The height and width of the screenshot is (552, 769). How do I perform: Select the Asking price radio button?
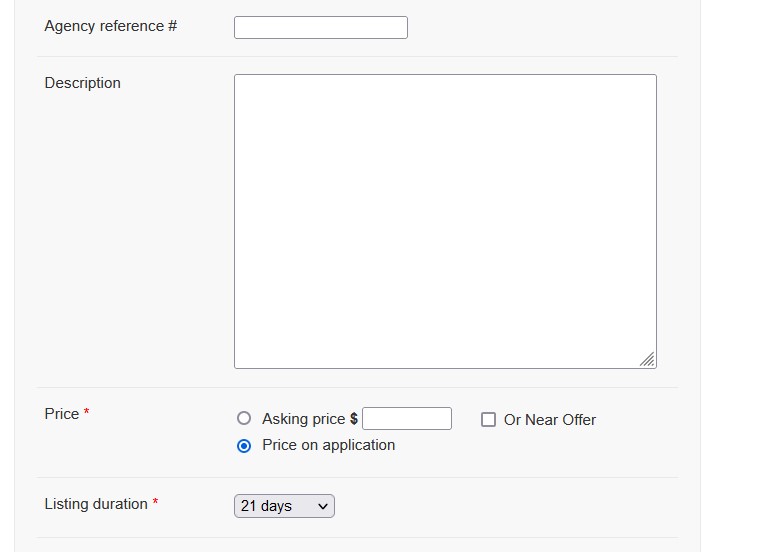(244, 419)
